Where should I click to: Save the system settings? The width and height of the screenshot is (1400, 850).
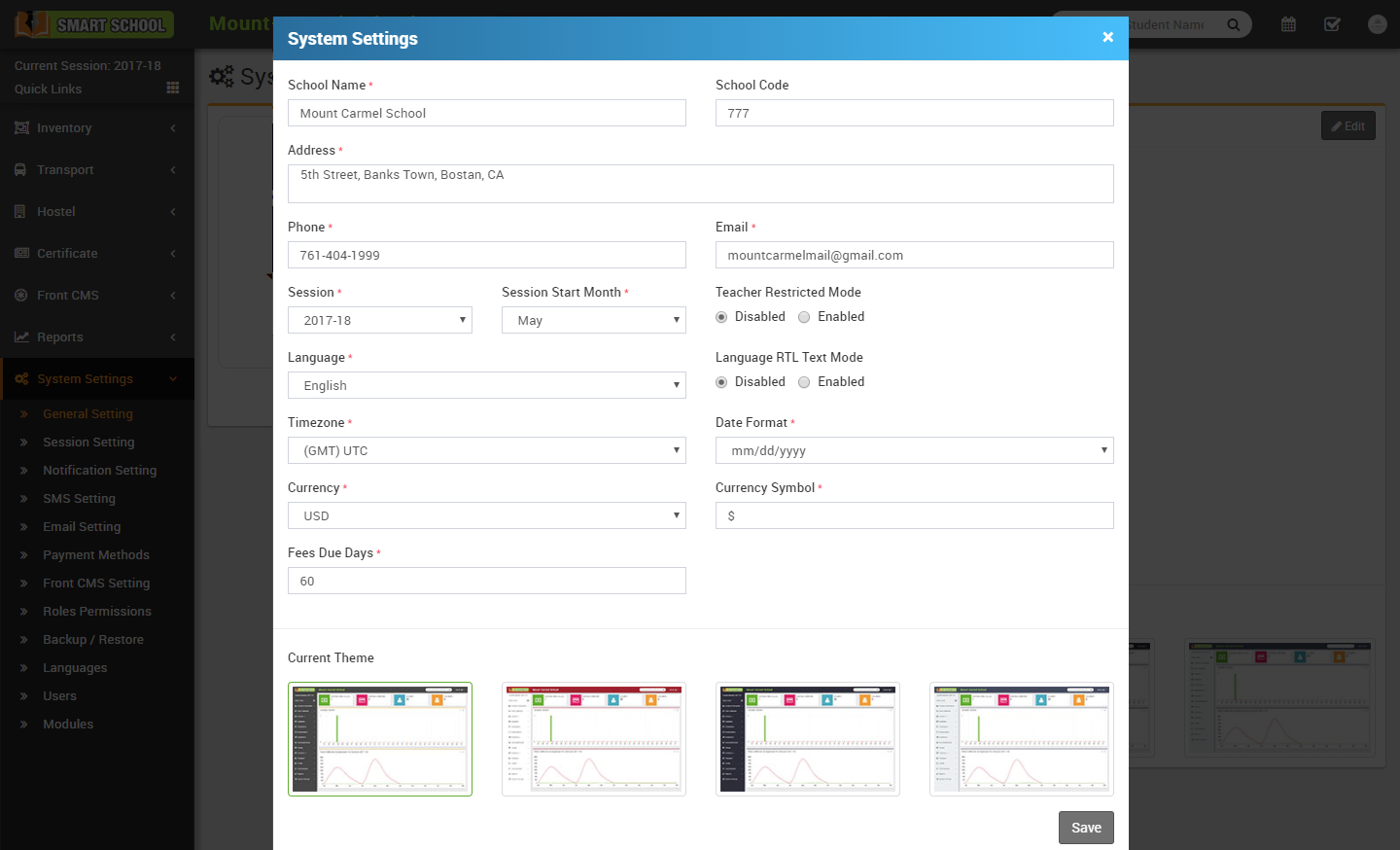[1085, 828]
